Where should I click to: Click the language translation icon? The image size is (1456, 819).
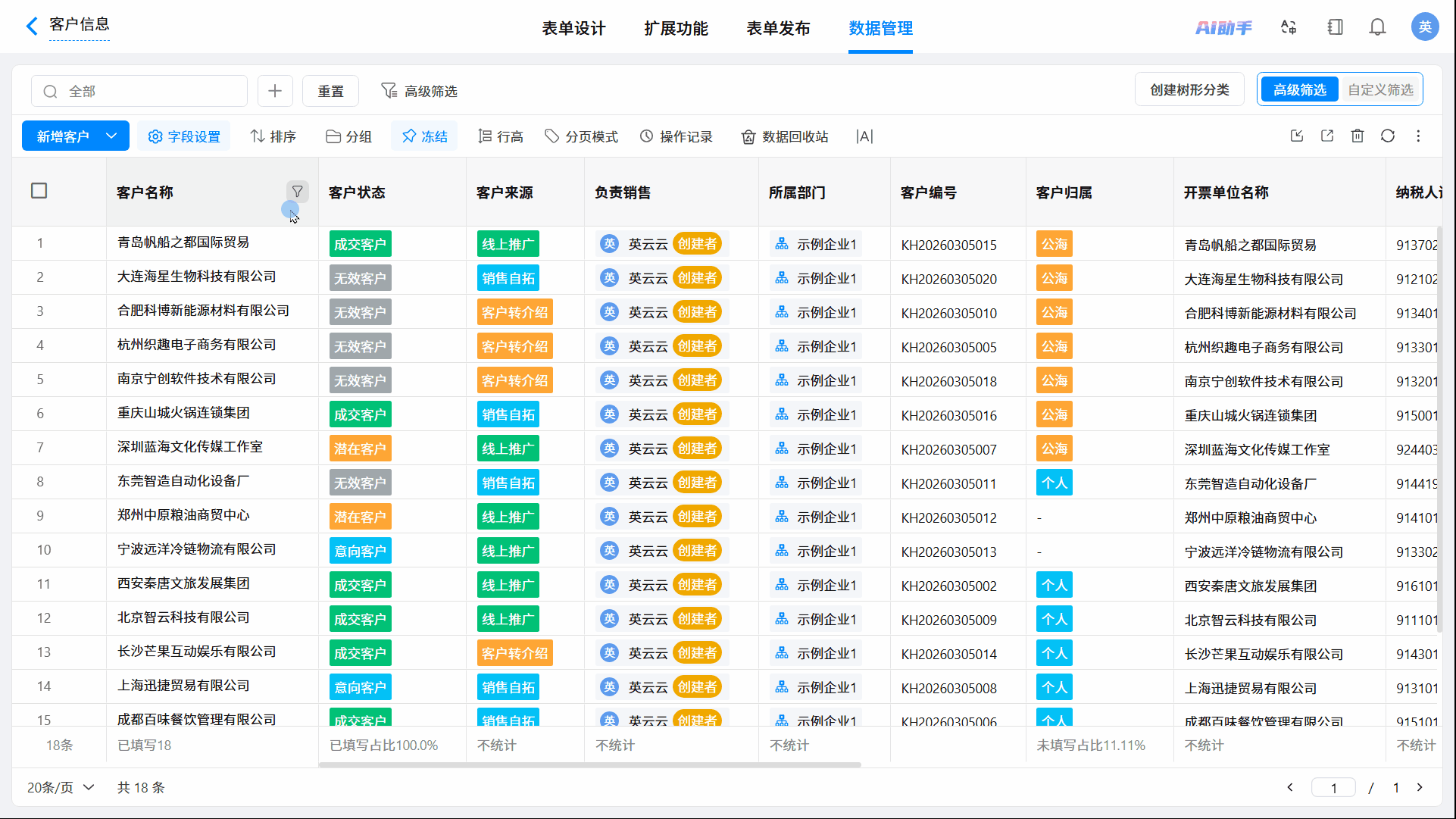click(x=1289, y=27)
